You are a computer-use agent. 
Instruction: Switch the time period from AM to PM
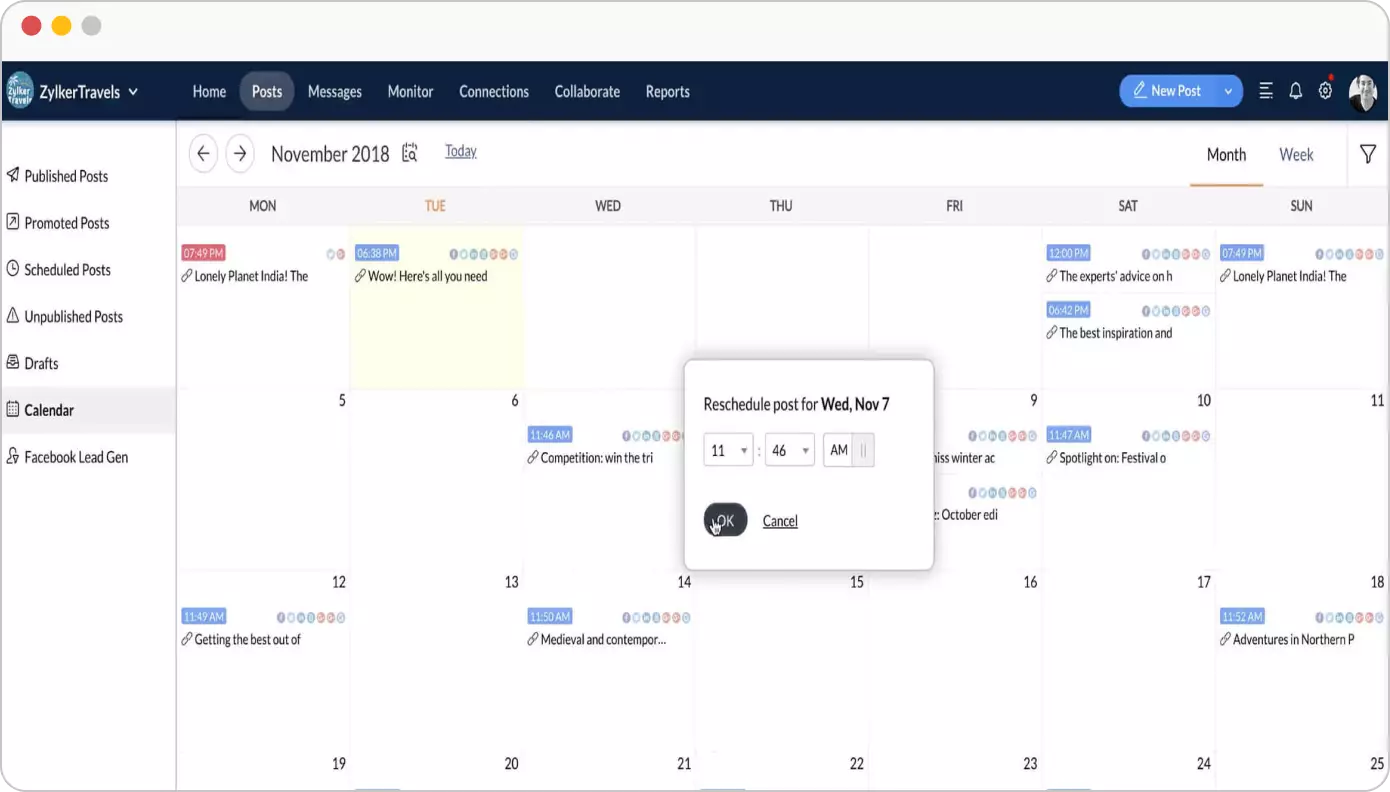[x=862, y=450]
